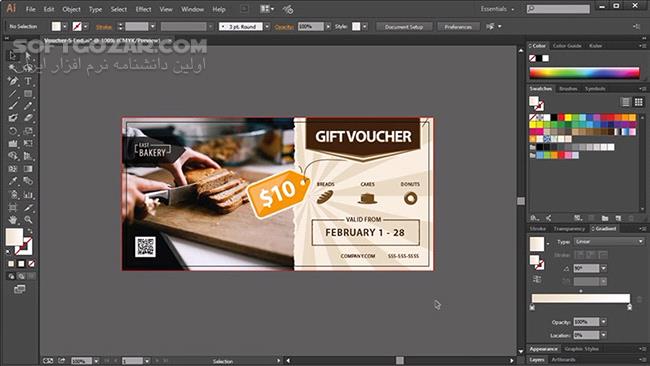Swap fill and stroke in toolbox
Image resolution: width=650 pixels, height=366 pixels.
click(x=30, y=230)
